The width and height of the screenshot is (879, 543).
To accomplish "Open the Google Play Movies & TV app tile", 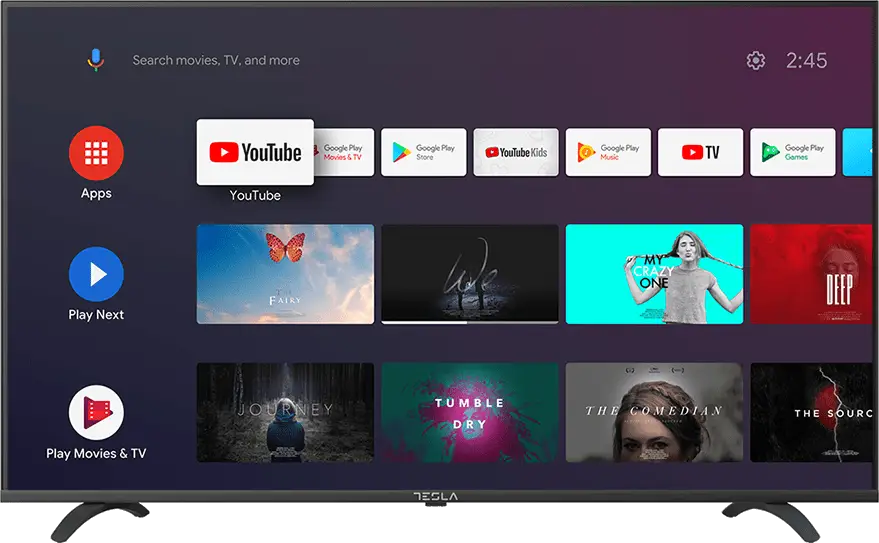I will [344, 152].
